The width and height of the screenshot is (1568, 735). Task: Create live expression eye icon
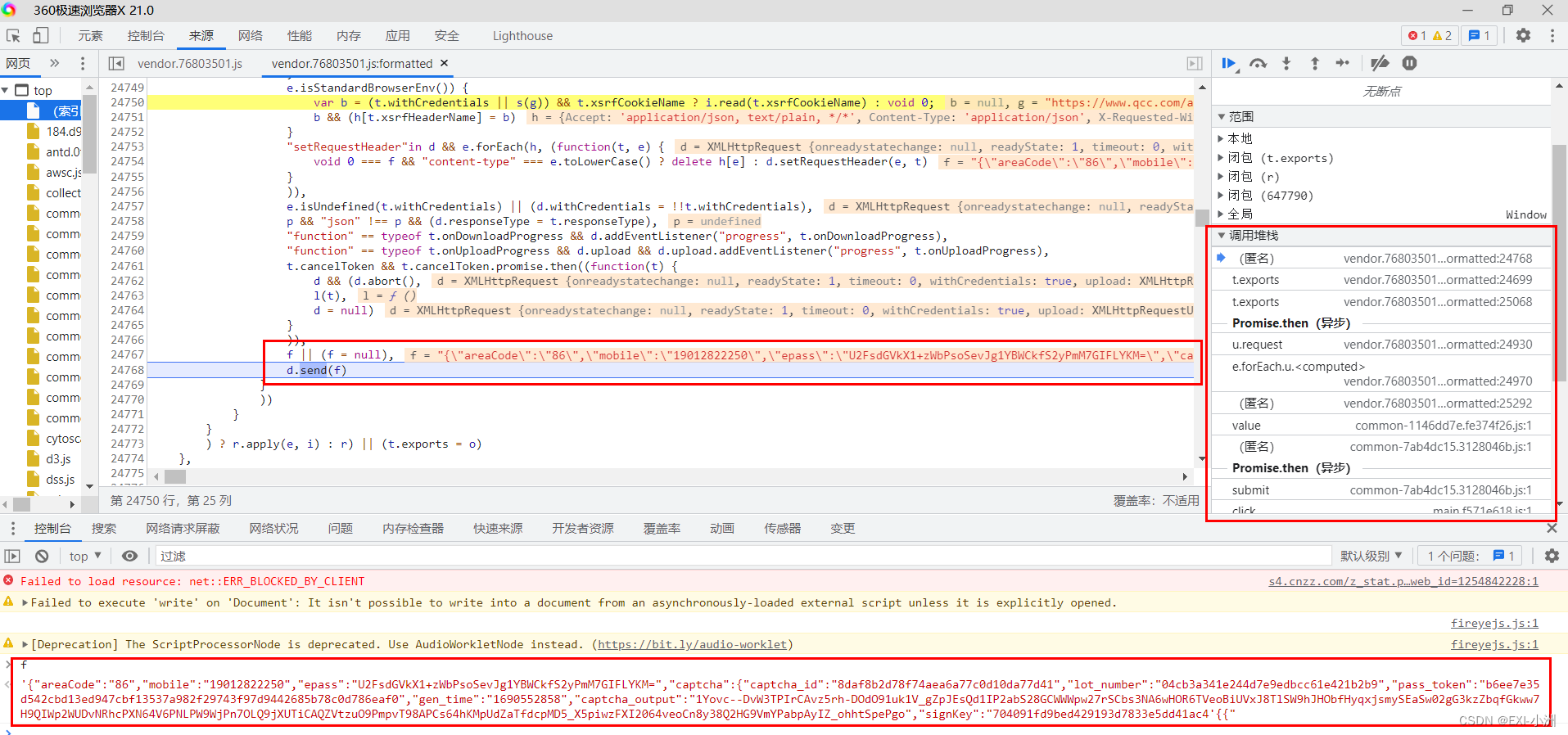coord(129,556)
